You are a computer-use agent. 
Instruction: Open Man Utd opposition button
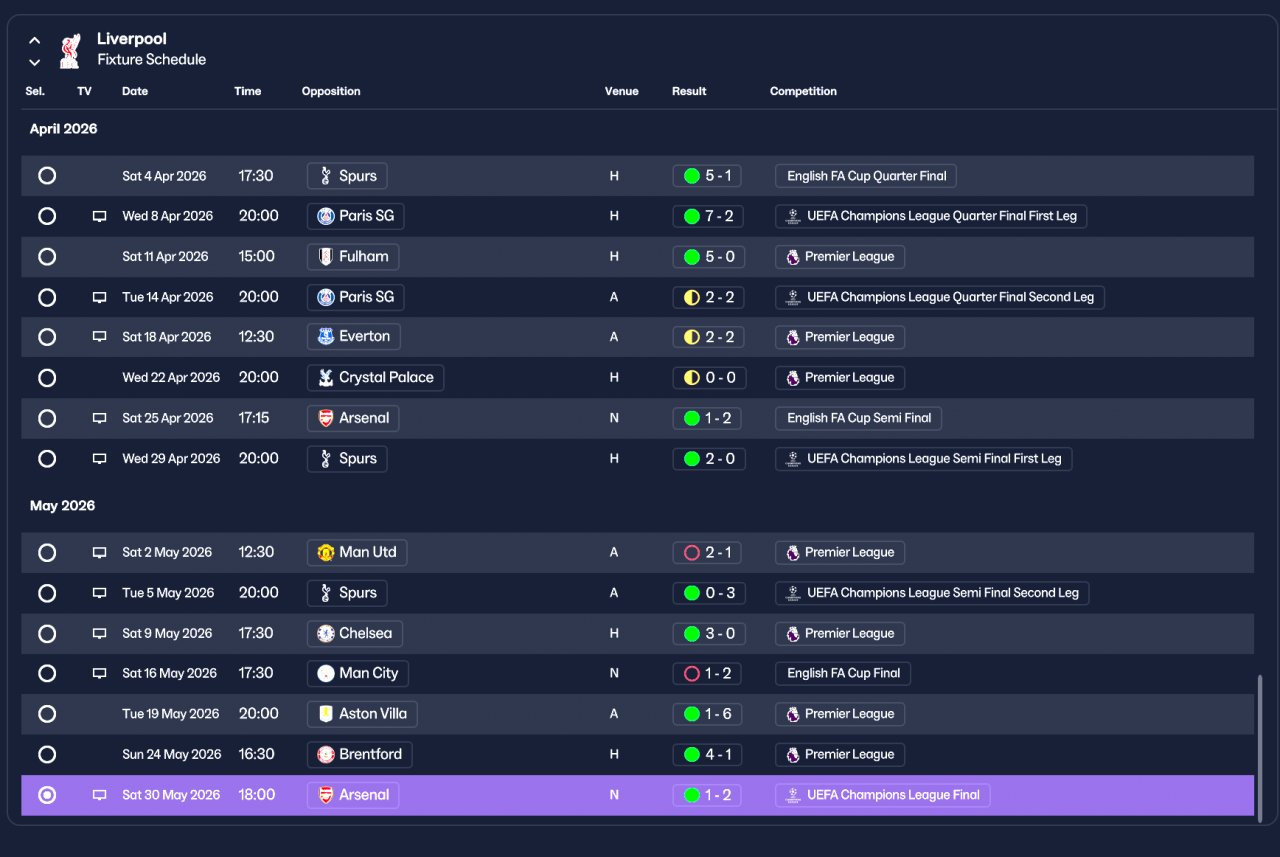tap(357, 552)
